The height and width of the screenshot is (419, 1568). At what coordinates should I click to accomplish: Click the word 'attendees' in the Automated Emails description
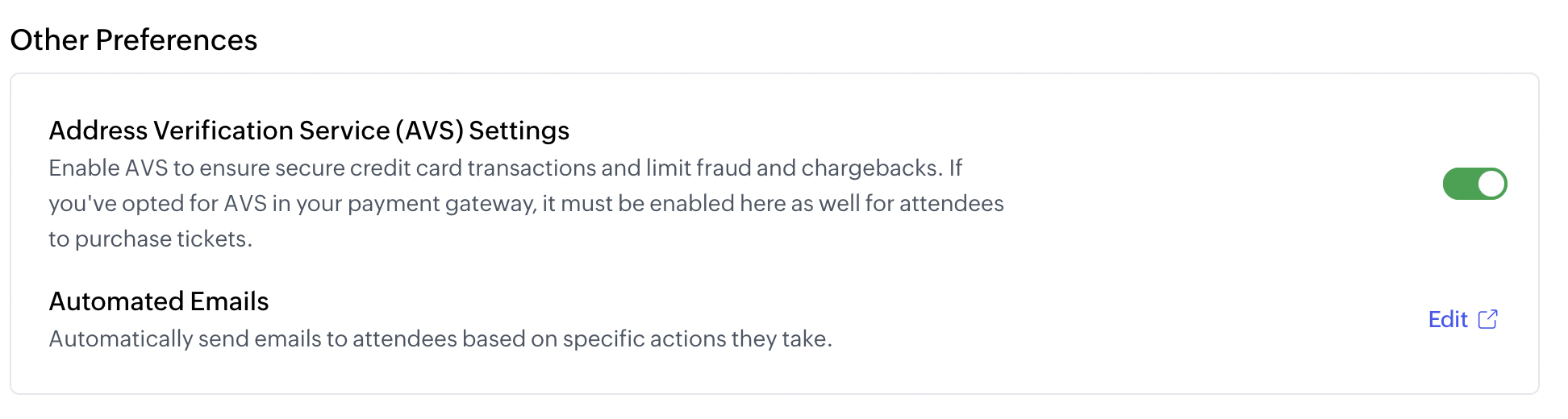(x=405, y=338)
